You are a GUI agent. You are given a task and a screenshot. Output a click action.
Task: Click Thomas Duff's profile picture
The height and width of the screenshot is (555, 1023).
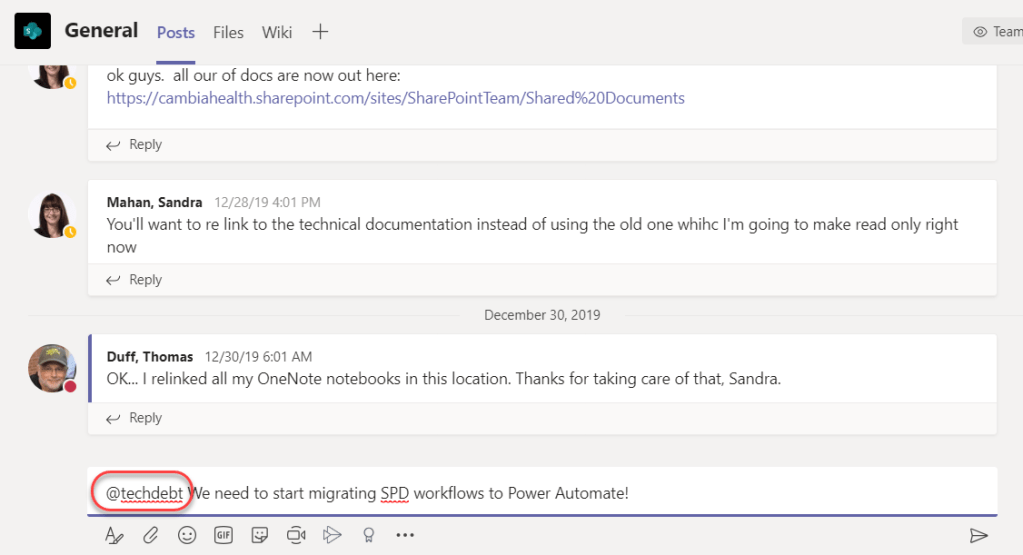[x=52, y=368]
